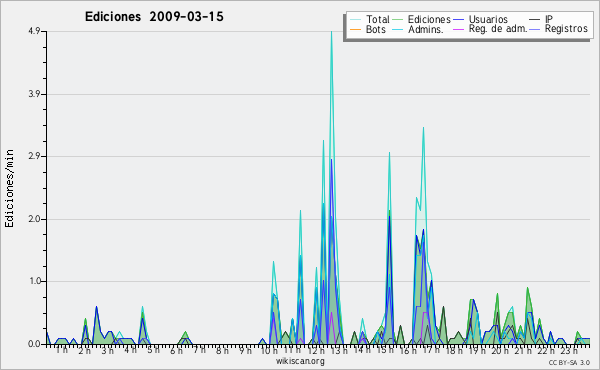Click the 'Bots' legend label
Screen dimensions: 600x370
[x=375, y=29]
